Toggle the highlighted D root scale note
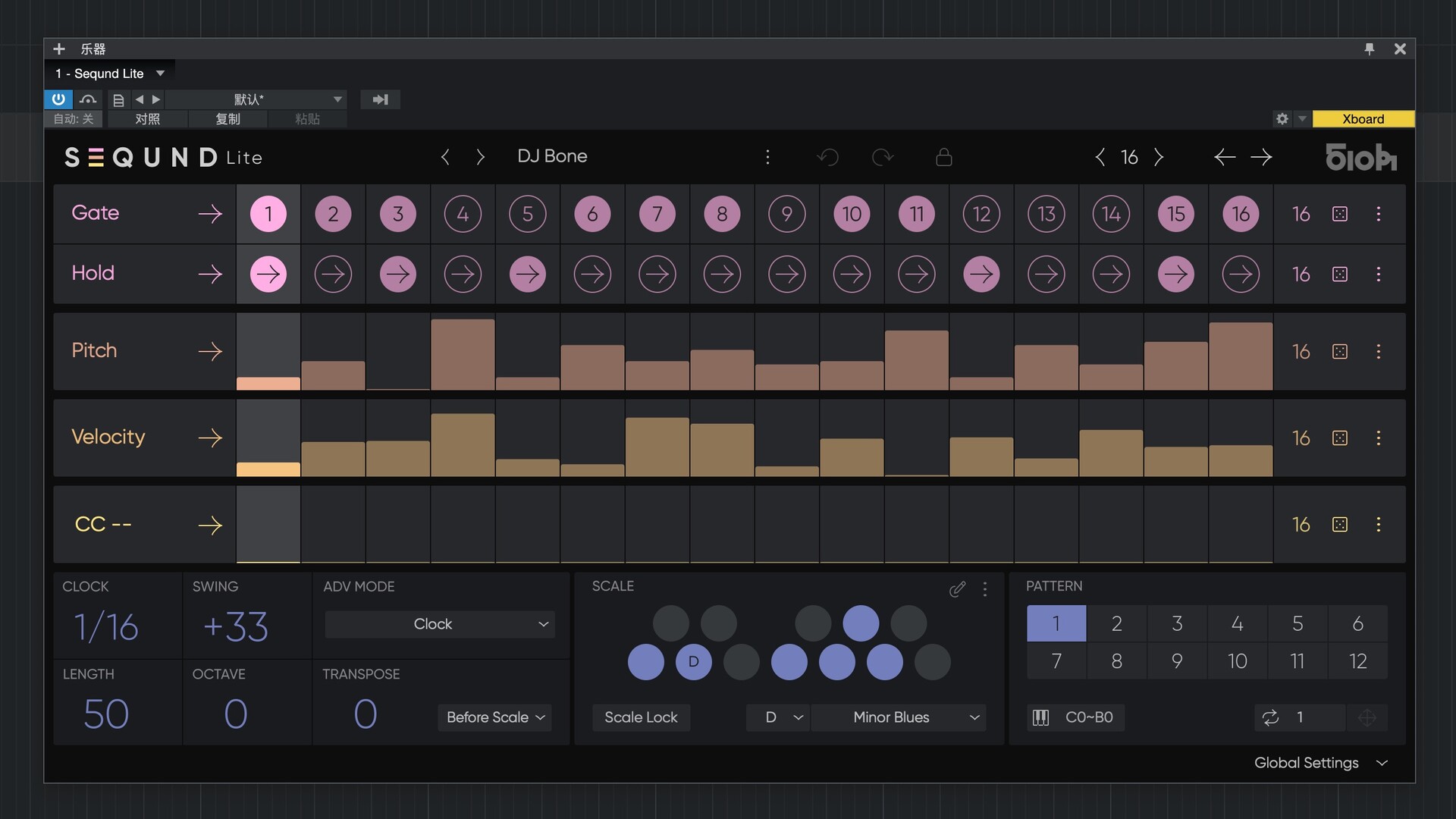This screenshot has height=819, width=1456. pyautogui.click(x=693, y=661)
